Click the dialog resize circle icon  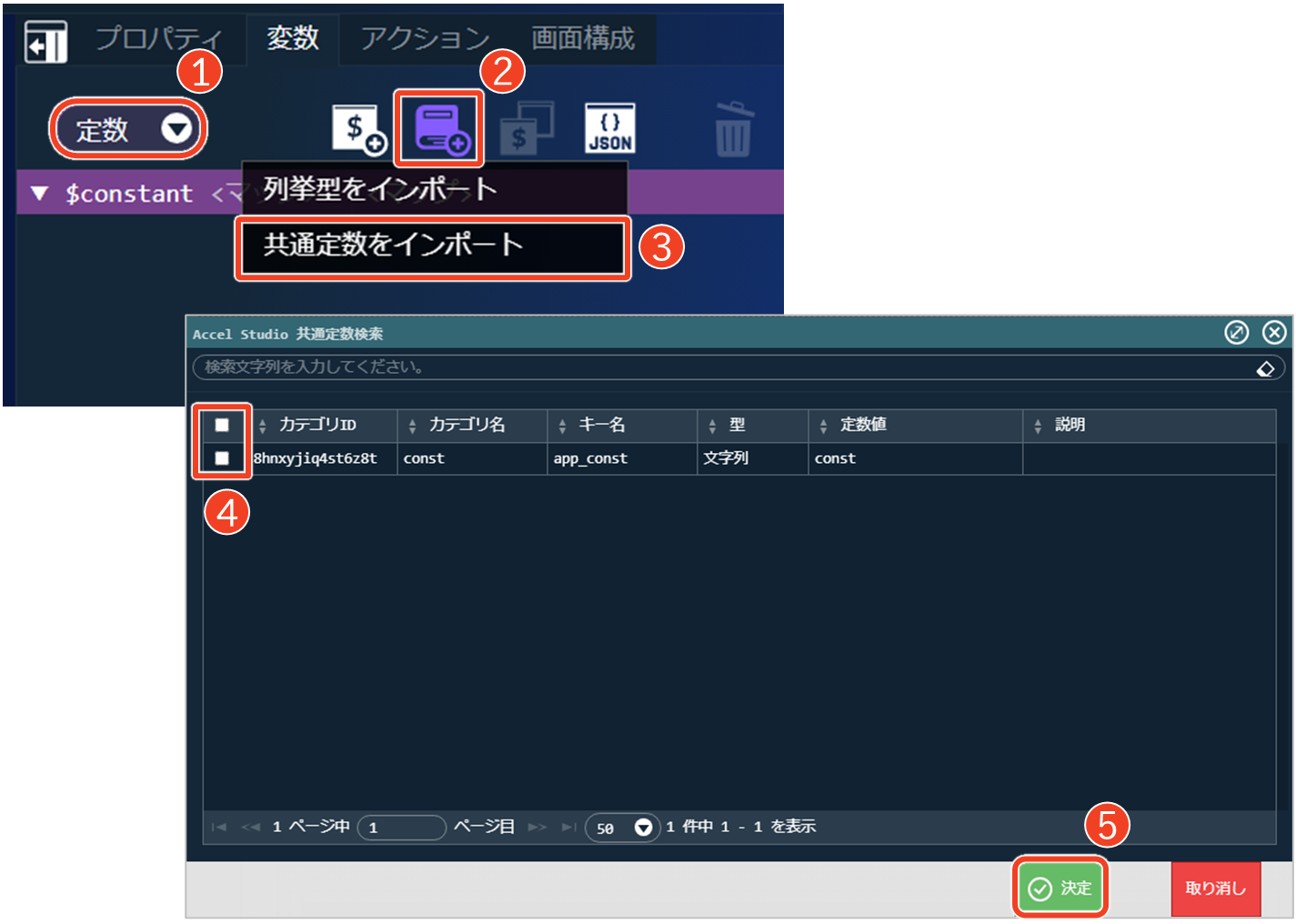(1236, 333)
